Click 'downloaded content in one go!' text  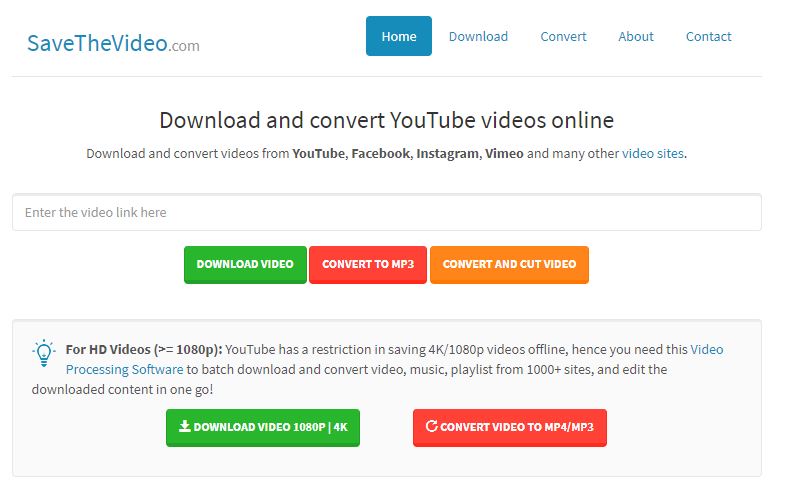pos(122,389)
